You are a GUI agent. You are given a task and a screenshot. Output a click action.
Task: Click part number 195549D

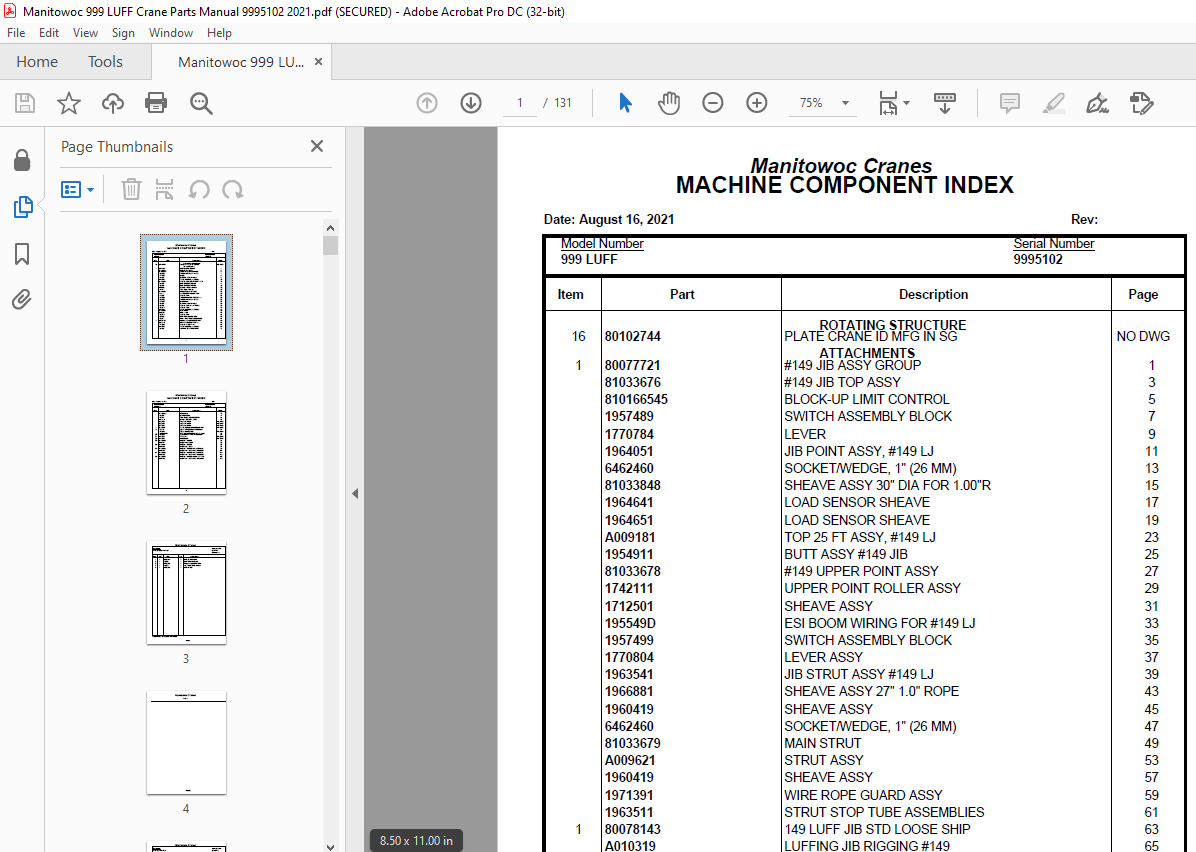coord(630,623)
